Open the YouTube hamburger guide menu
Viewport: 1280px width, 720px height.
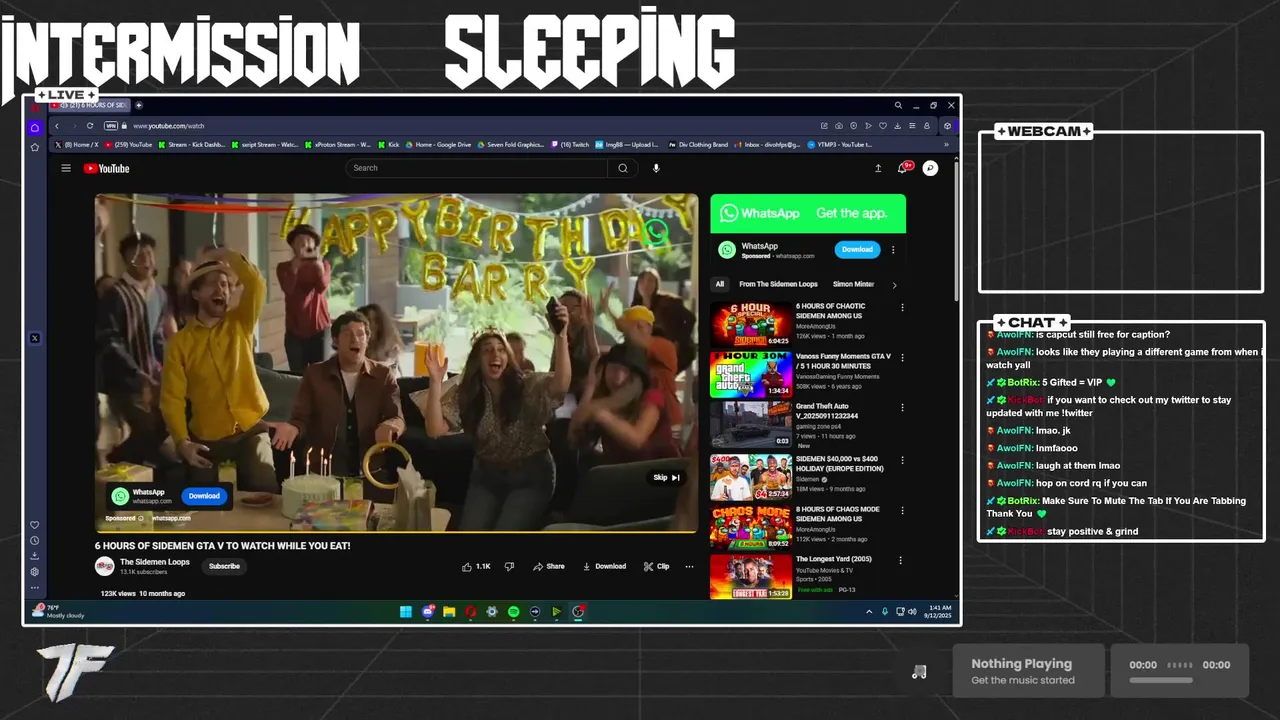coord(66,168)
